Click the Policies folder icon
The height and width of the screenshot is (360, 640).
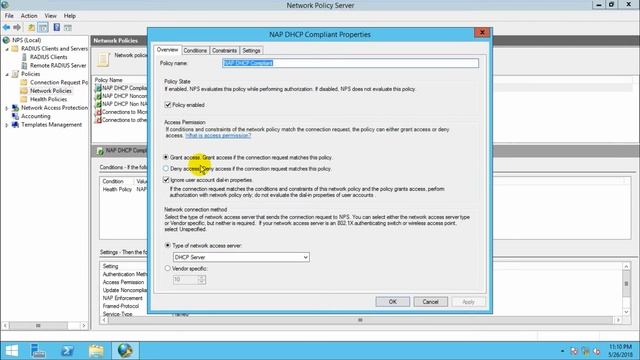point(15,74)
